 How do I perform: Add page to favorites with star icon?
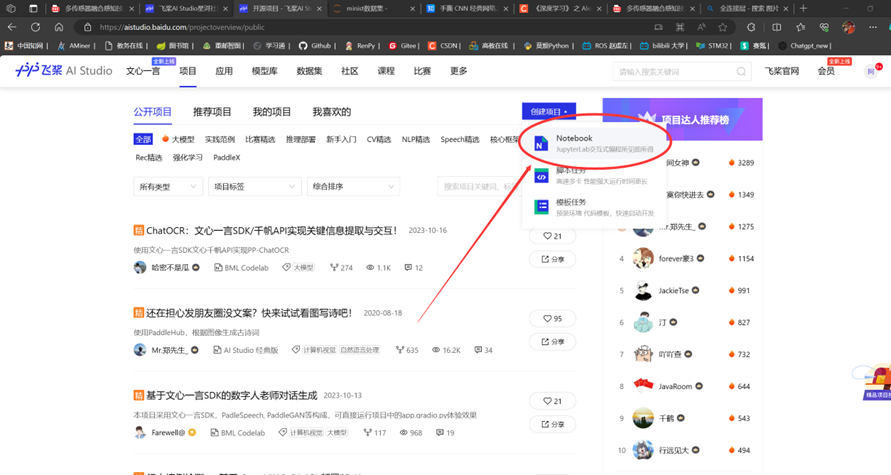(723, 27)
